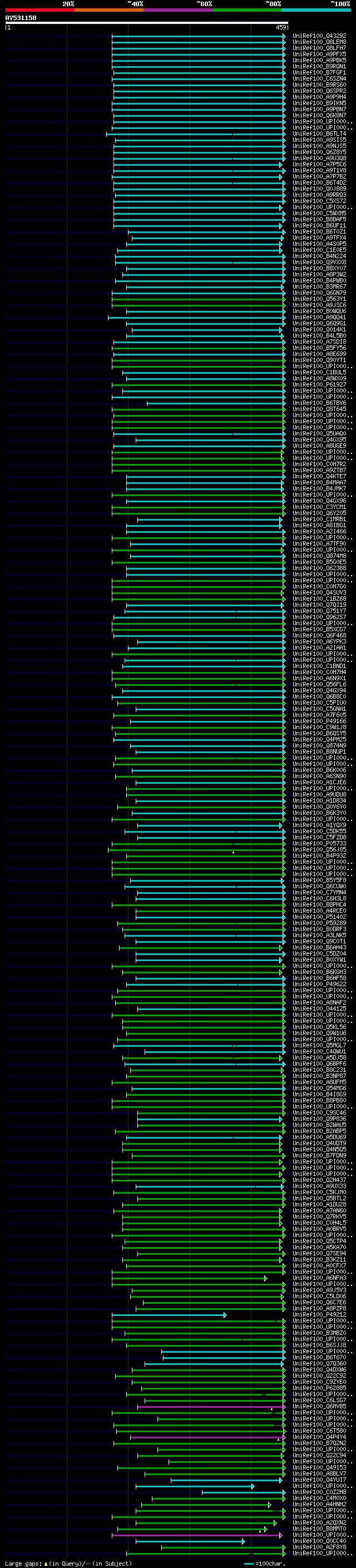The image size is (356, 1568).
Task: Select the UniRef100_Q6K8N7 row label
Action: coord(319,115)
